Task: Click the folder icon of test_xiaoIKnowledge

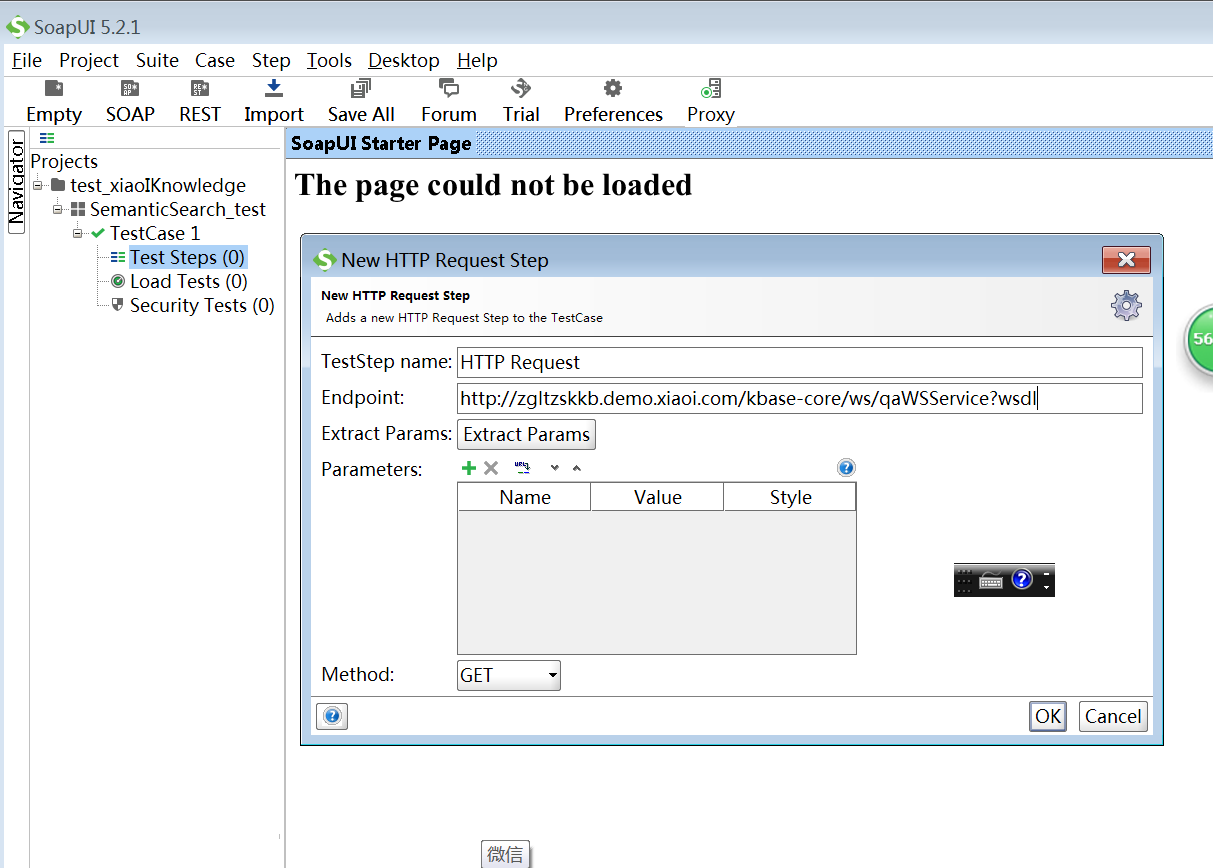Action: 58,185
